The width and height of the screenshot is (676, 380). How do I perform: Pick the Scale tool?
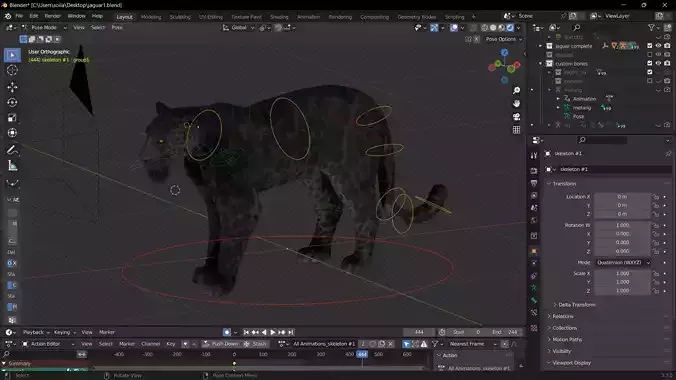12,118
